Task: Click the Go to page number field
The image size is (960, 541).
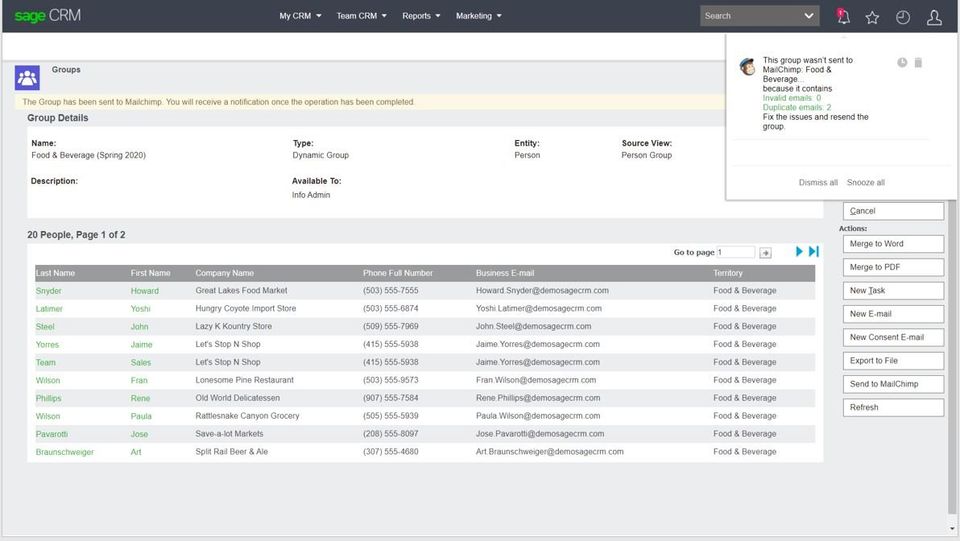Action: 736,252
